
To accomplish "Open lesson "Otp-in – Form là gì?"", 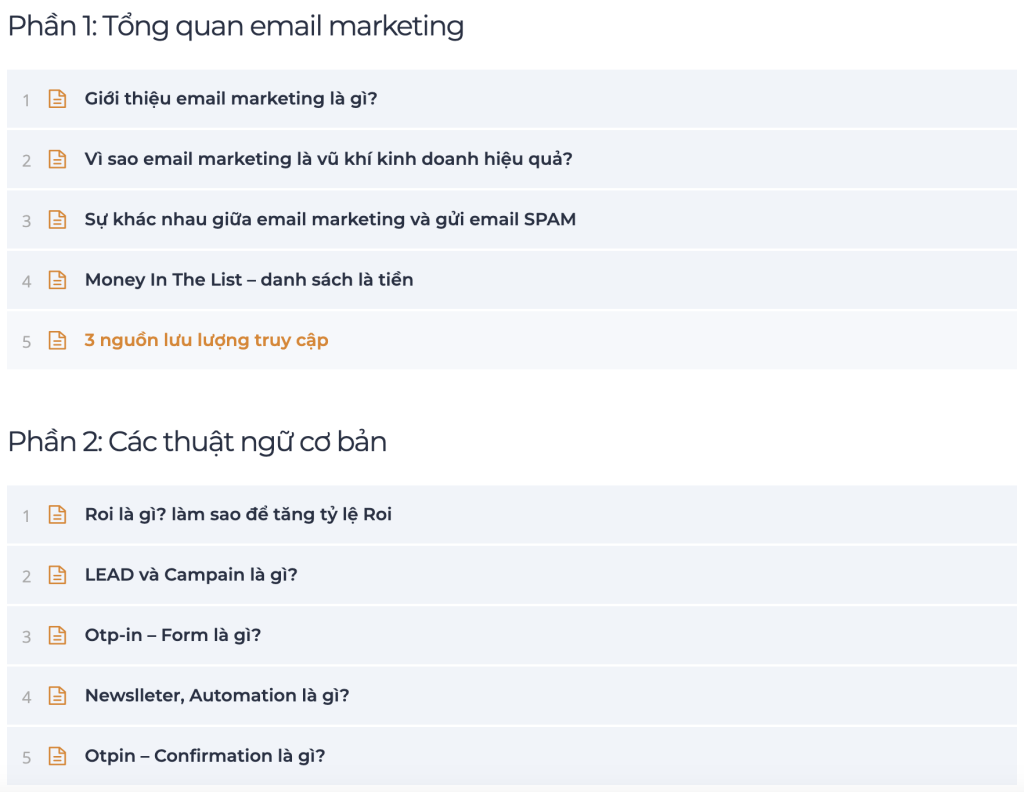I will coord(172,635).
